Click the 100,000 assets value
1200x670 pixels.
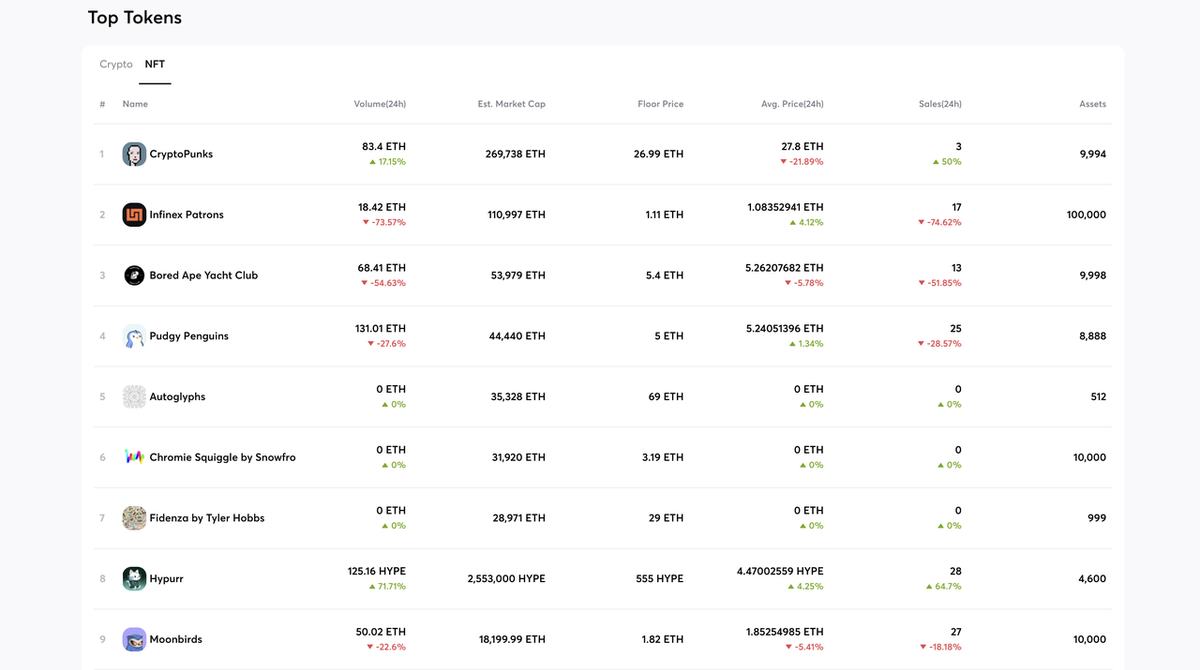click(1087, 215)
